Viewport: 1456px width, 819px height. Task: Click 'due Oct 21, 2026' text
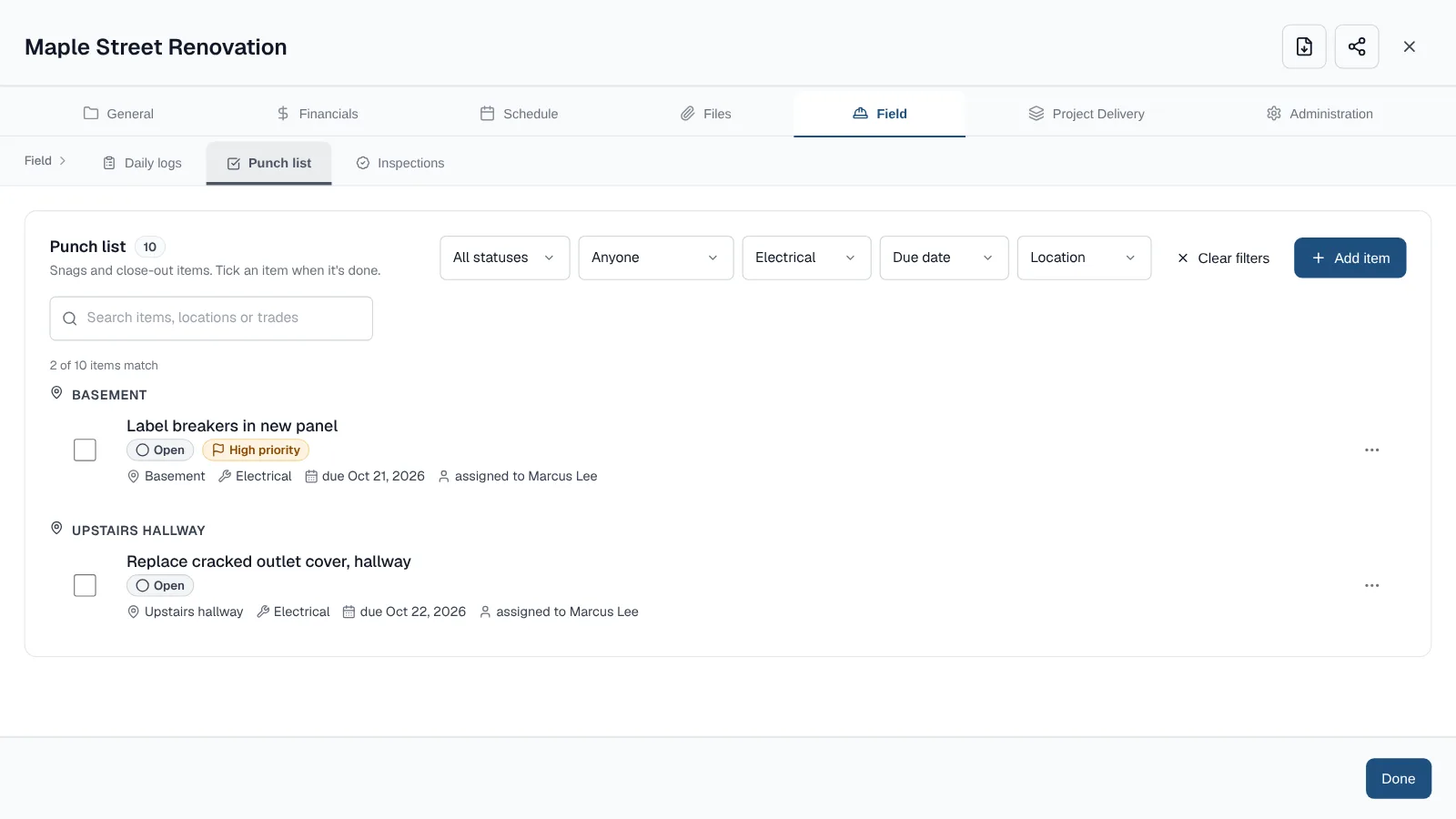pyautogui.click(x=373, y=477)
